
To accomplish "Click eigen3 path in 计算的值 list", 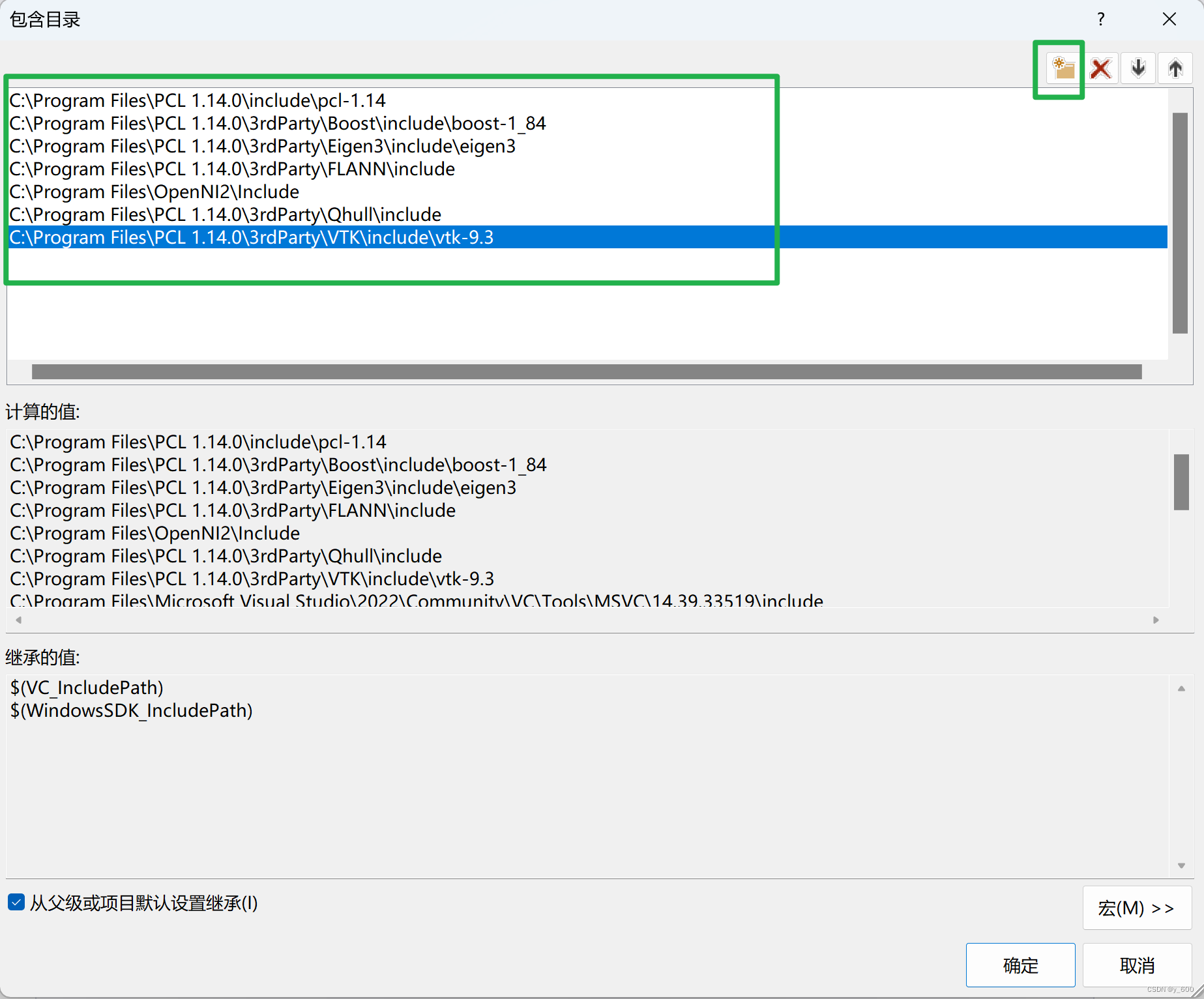I will coord(263,487).
